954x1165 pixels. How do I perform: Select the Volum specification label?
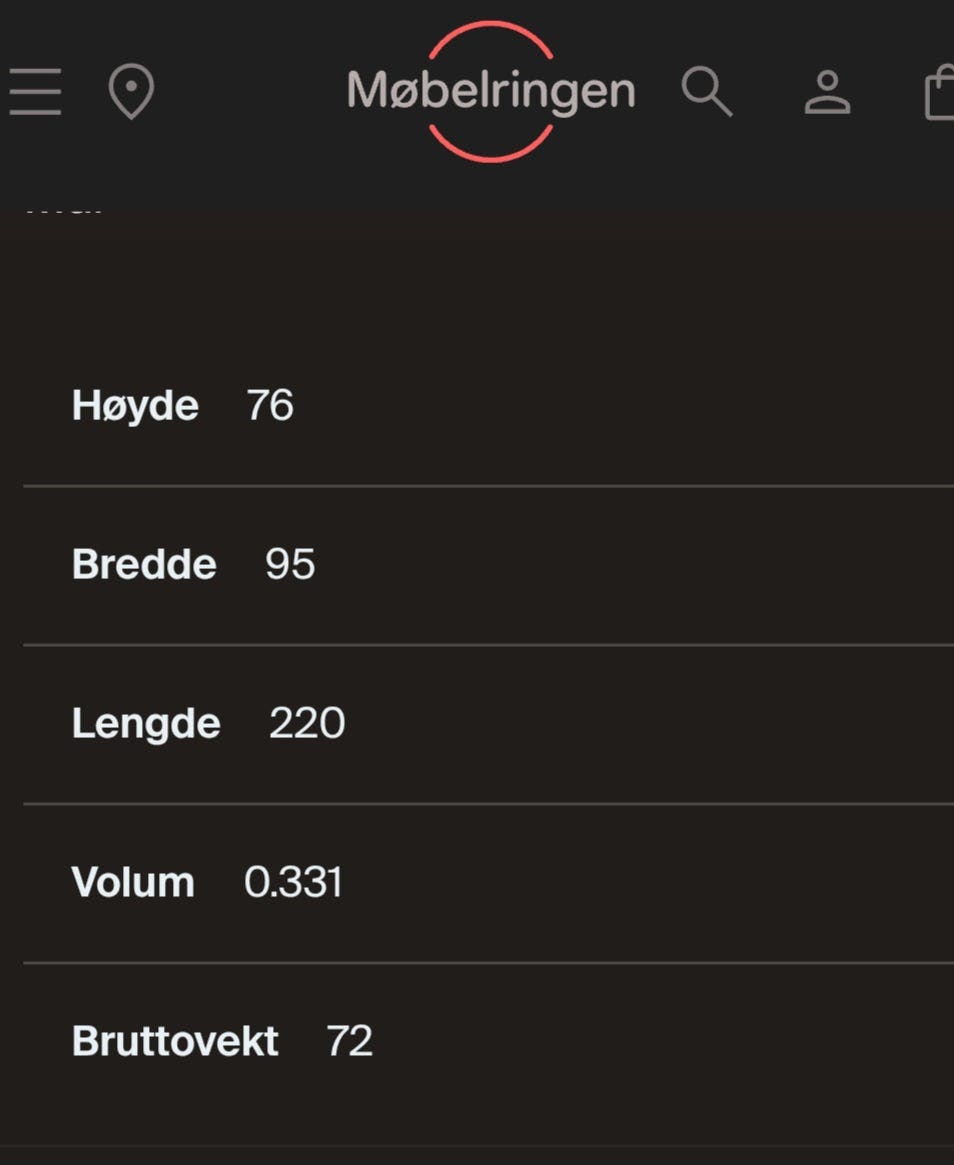(x=133, y=882)
